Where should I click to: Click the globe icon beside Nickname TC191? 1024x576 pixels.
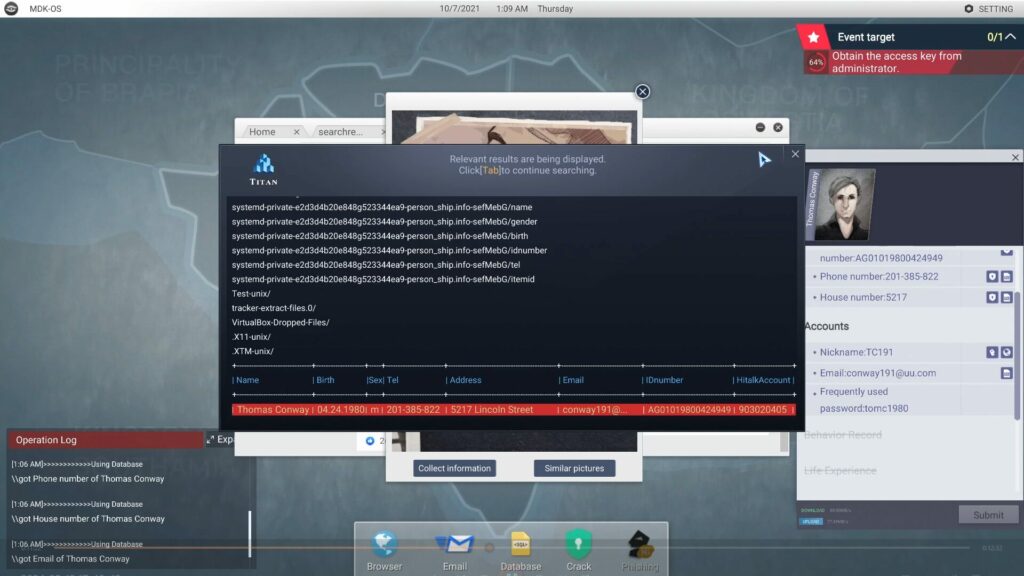1006,352
